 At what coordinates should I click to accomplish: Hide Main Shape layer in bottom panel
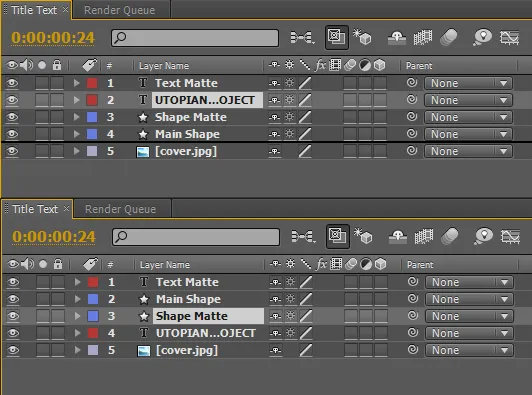[13, 299]
